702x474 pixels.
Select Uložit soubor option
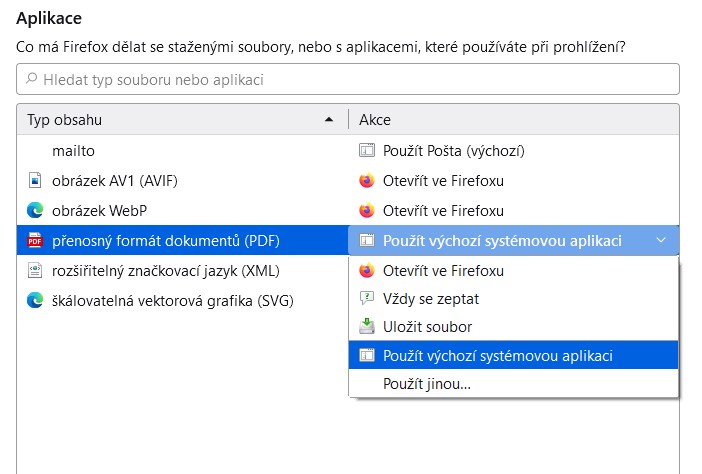click(514, 327)
